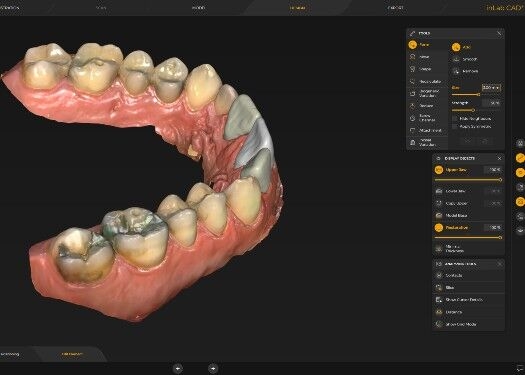
Task: Click the Strength percentage field
Action: [492, 103]
